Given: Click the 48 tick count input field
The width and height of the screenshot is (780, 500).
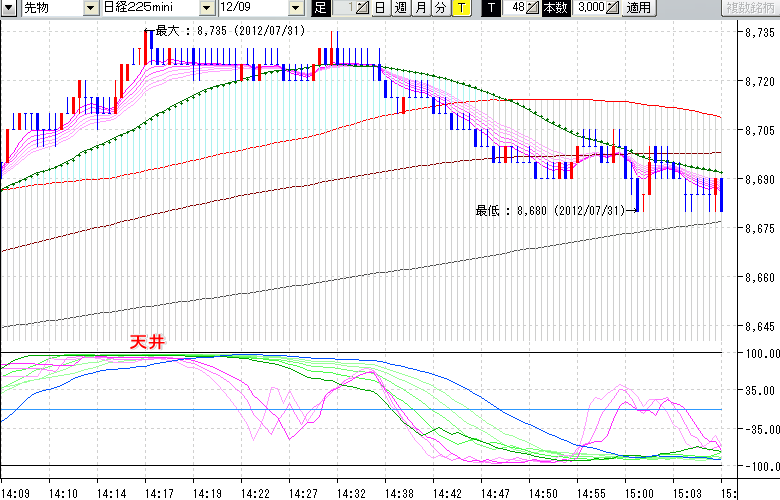Looking at the screenshot, I should (x=514, y=7).
